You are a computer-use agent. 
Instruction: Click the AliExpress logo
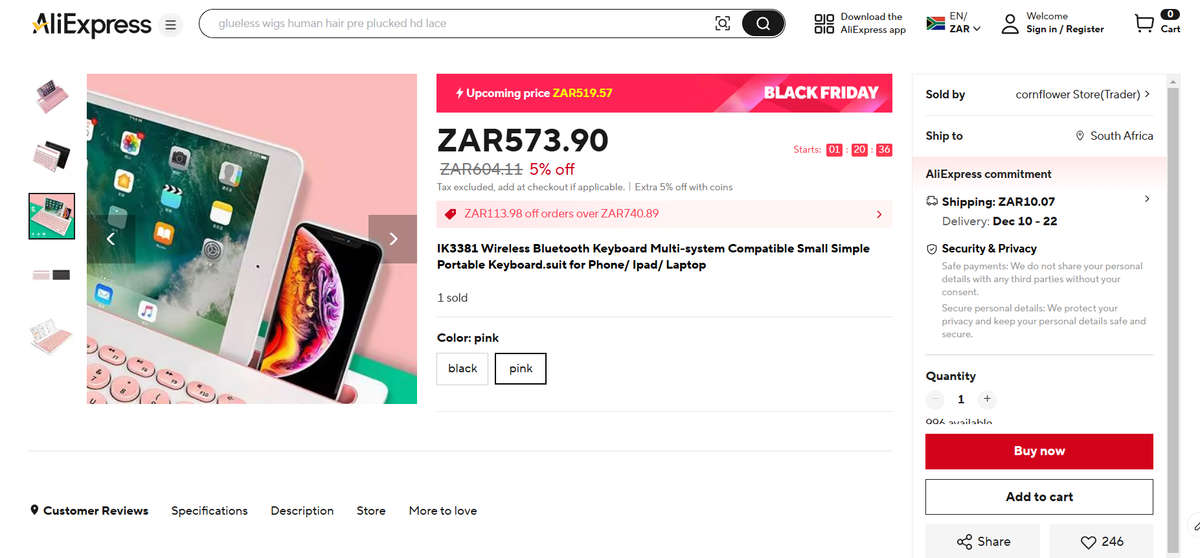coord(91,24)
